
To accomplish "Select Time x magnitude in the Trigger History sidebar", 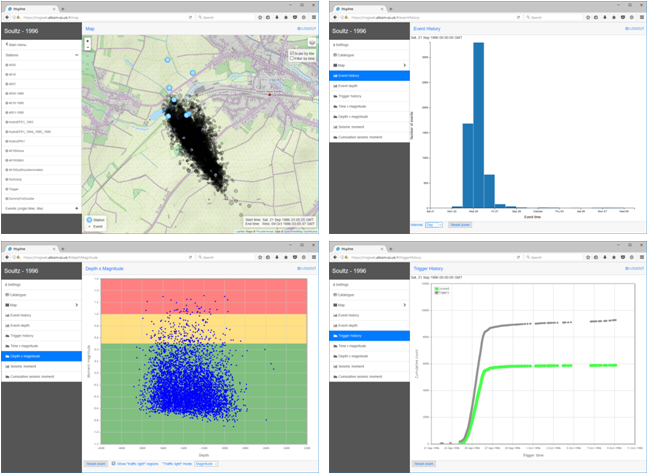I will (369, 346).
